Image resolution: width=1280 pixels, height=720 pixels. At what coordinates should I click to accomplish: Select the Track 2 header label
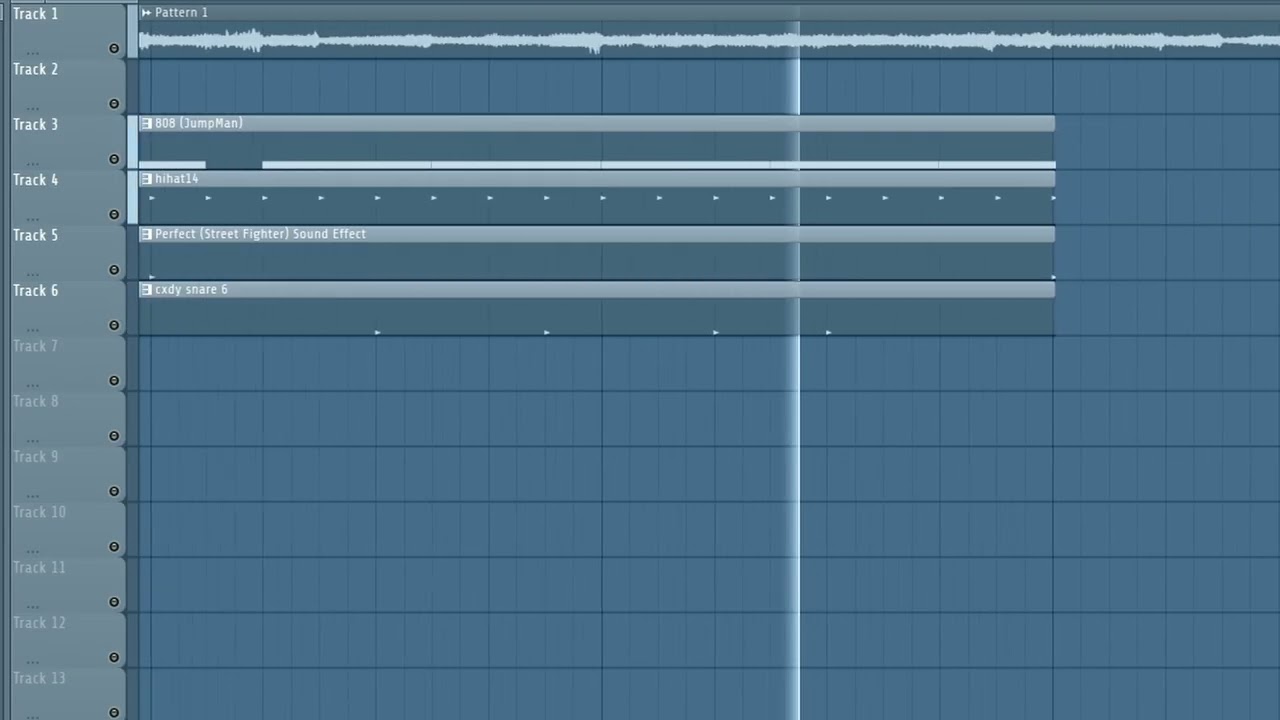point(35,69)
